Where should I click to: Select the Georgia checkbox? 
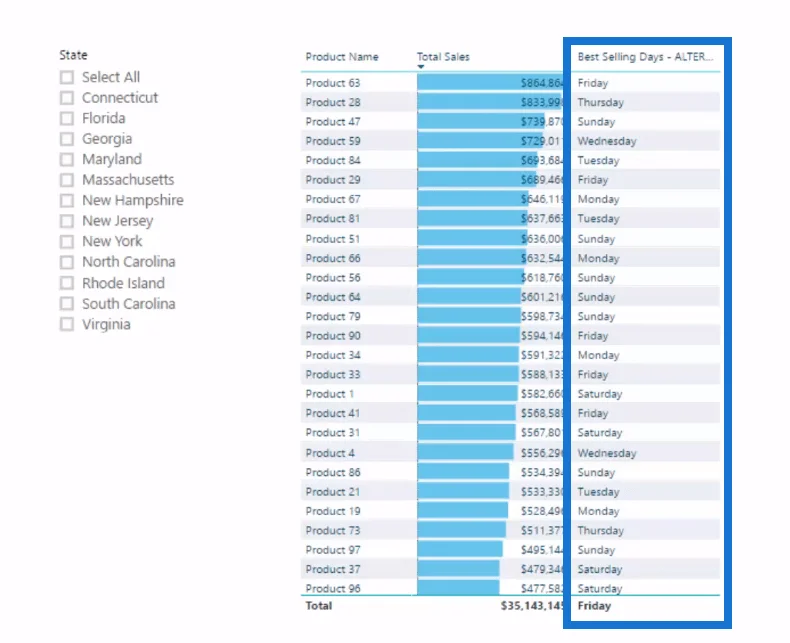(67, 139)
